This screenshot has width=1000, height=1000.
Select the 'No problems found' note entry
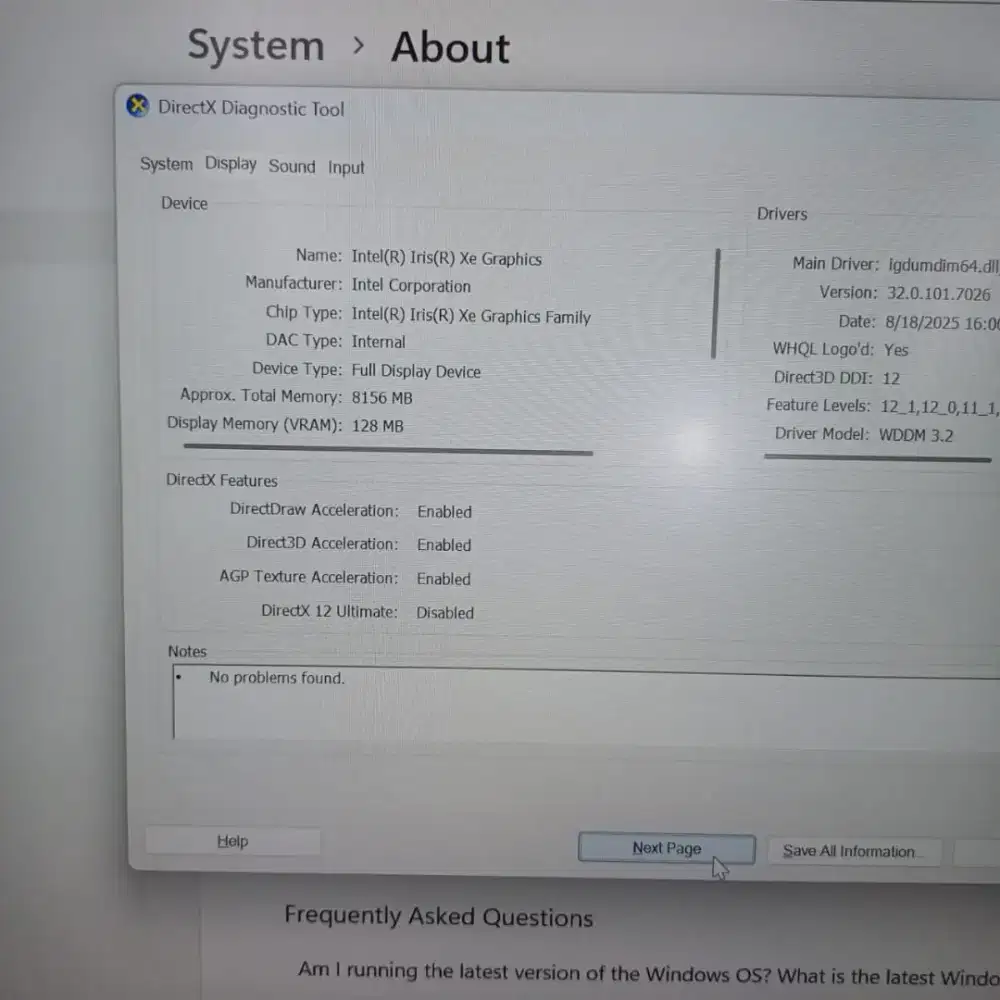(276, 677)
